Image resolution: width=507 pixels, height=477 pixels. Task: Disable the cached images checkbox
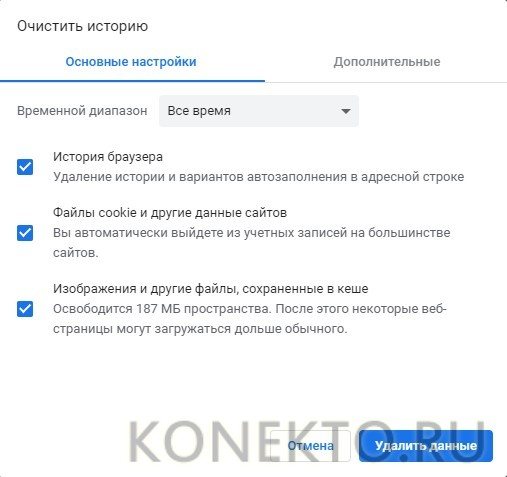coord(25,309)
